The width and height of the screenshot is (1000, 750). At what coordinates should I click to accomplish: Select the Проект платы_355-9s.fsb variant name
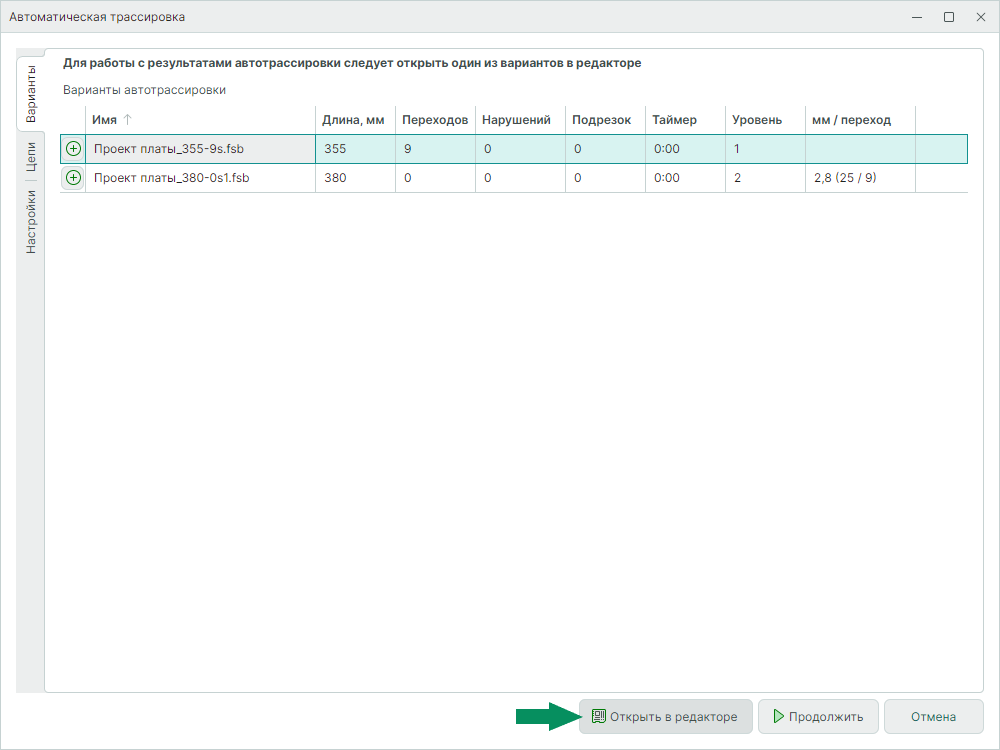(169, 149)
